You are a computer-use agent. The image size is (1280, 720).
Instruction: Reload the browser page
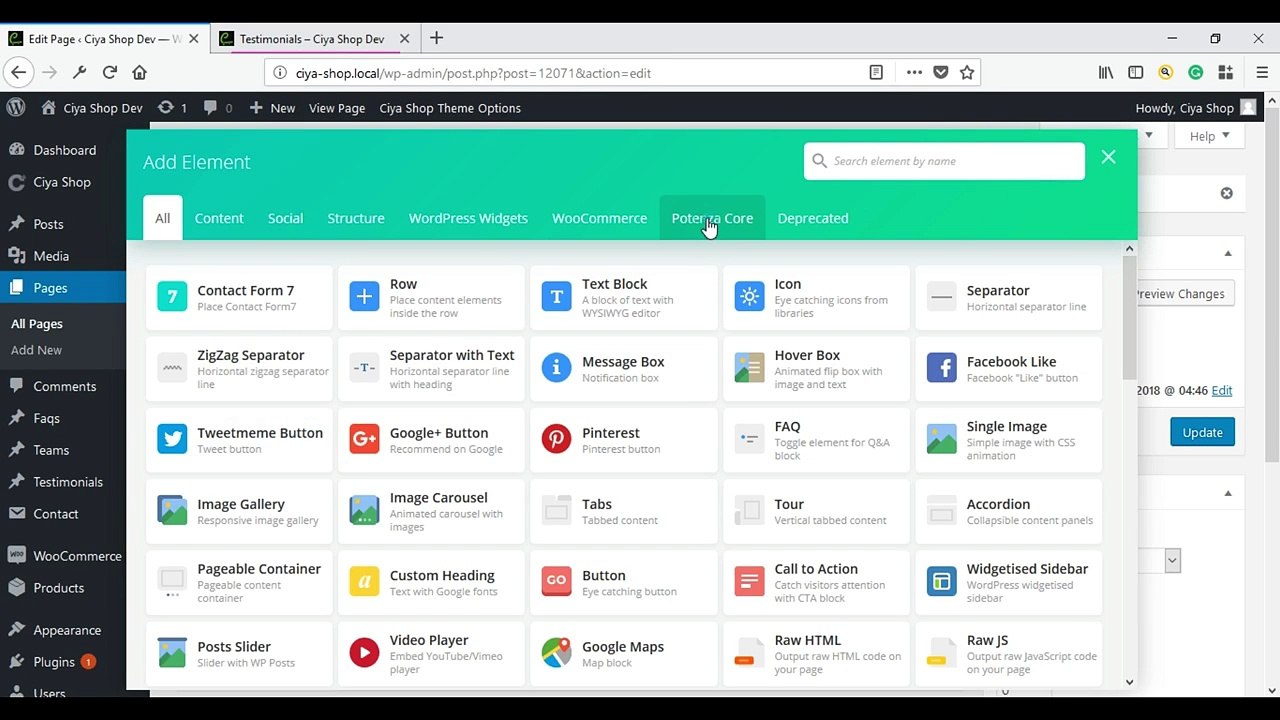pos(110,72)
